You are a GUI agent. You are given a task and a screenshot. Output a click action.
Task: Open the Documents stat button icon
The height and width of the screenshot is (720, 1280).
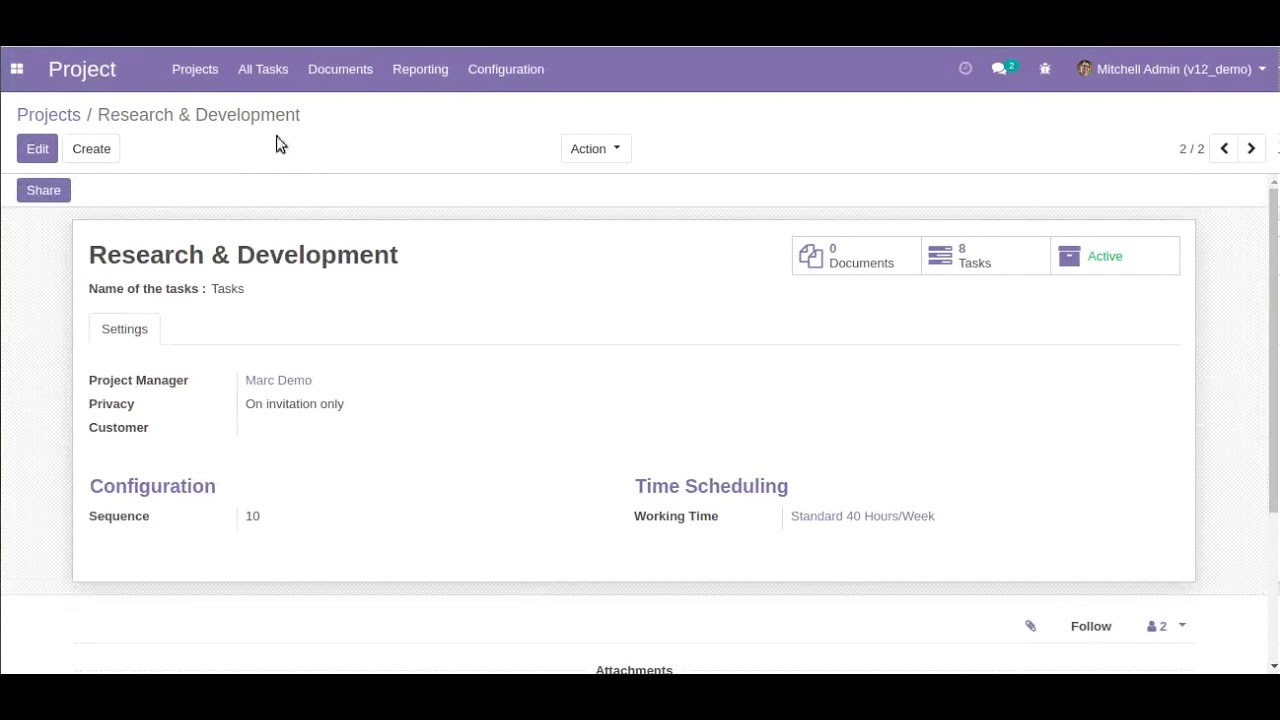coord(811,256)
